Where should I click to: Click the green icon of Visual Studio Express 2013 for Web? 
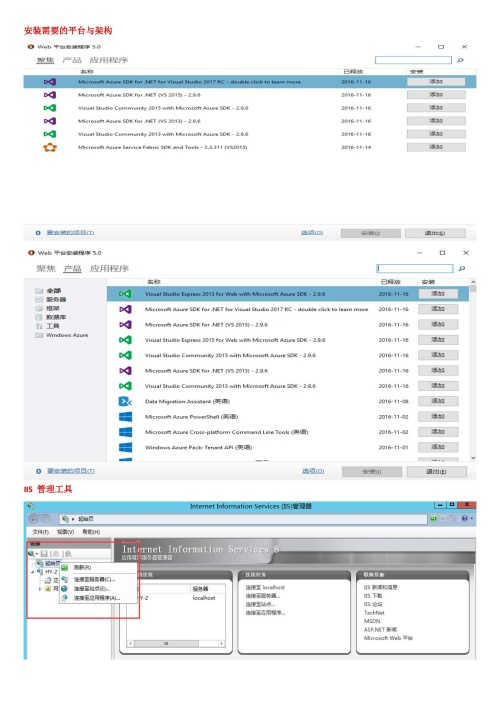click(125, 294)
